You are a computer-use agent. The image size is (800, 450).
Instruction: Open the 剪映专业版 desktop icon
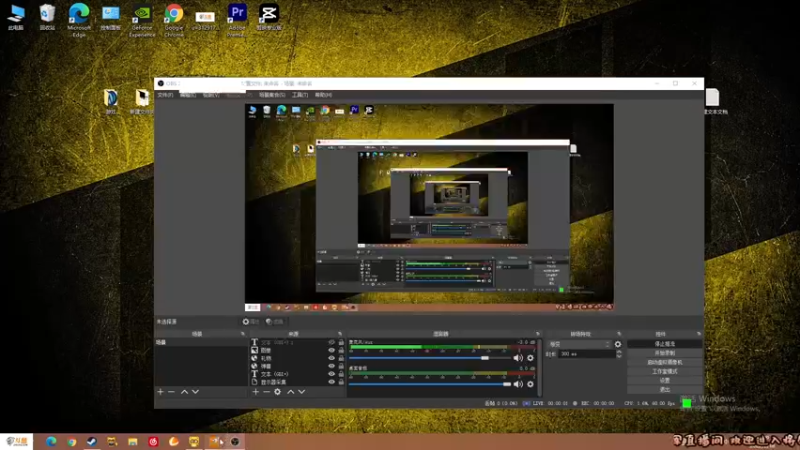(x=269, y=18)
